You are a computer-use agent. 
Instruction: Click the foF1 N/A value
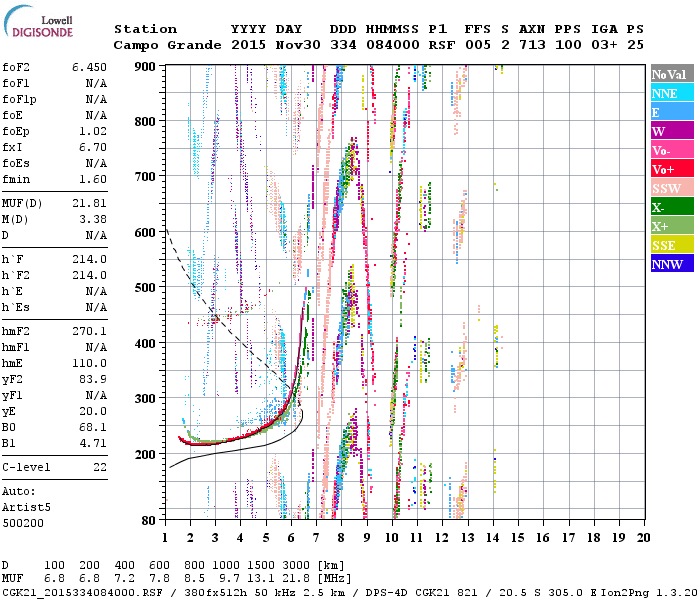[96, 83]
